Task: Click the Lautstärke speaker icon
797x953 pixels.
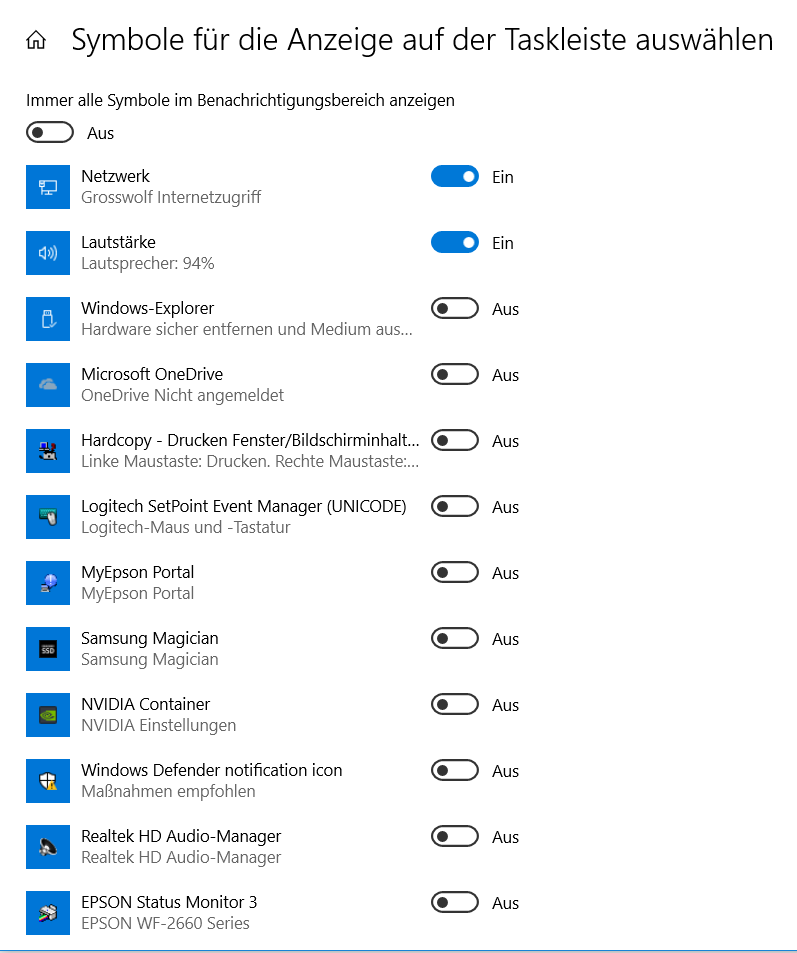Action: [x=48, y=253]
